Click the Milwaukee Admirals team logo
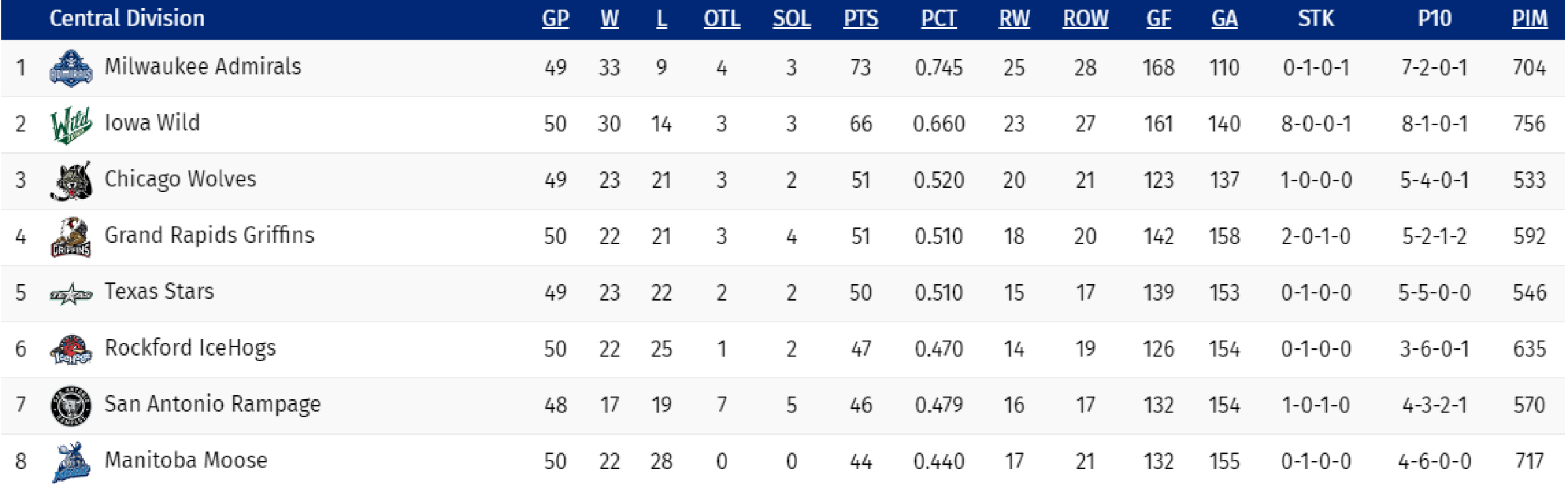The height and width of the screenshot is (485, 1568). pos(71,68)
